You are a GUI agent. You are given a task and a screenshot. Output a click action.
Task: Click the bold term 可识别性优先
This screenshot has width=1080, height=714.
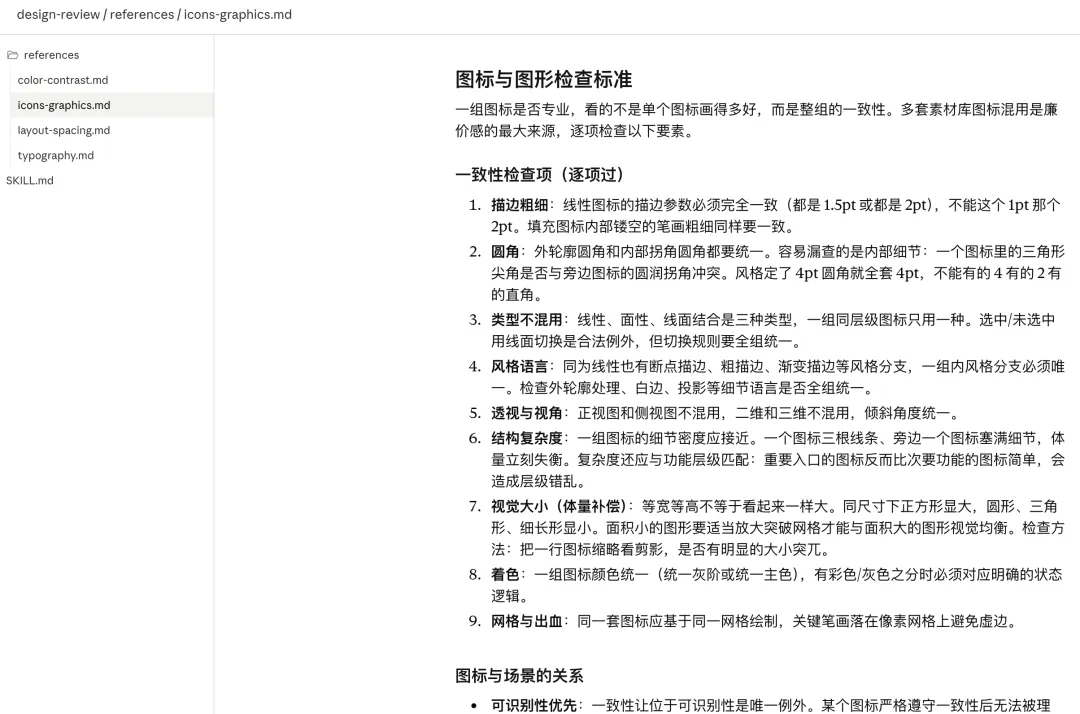click(x=534, y=706)
